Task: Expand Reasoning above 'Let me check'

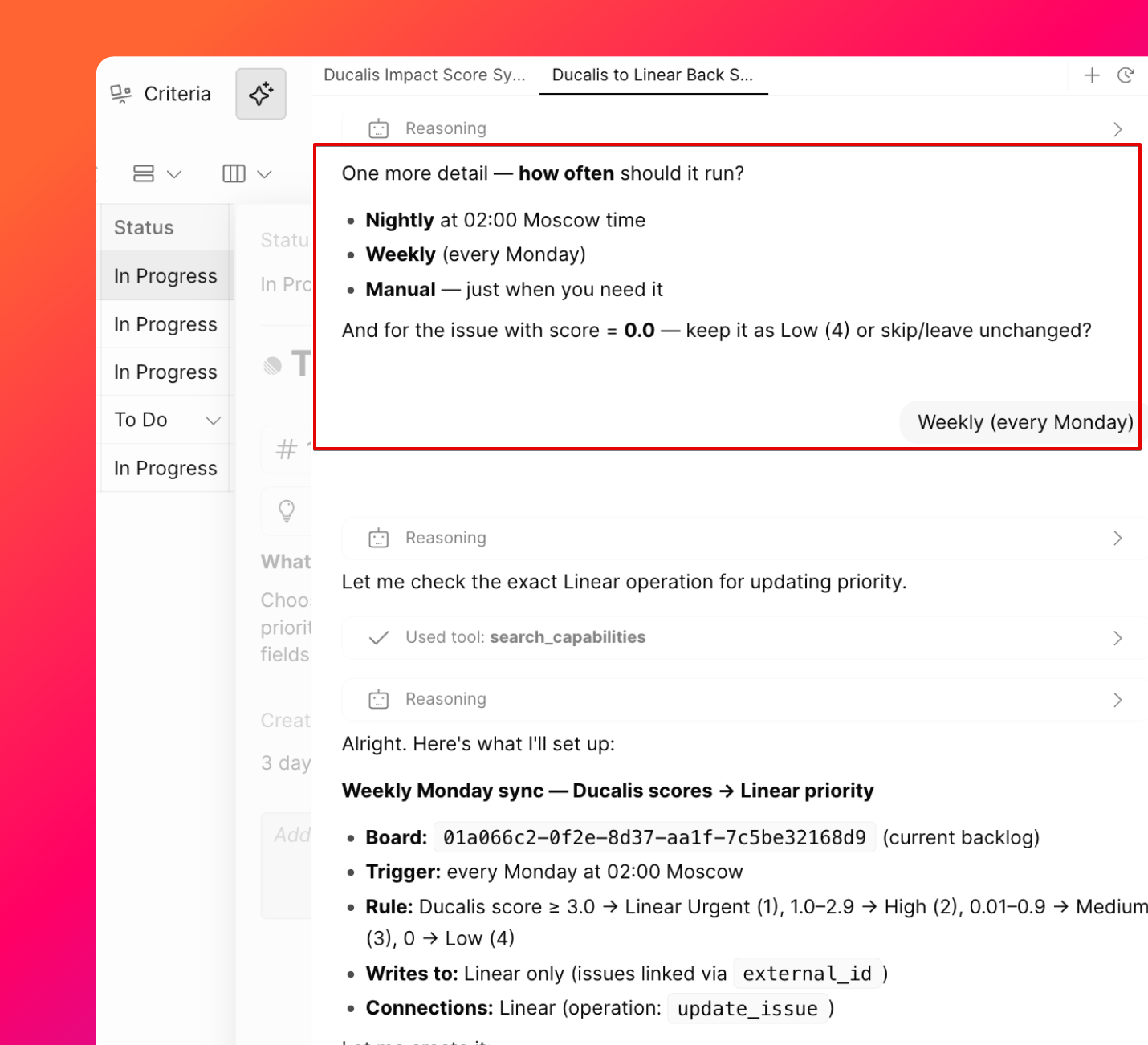Action: tap(745, 538)
